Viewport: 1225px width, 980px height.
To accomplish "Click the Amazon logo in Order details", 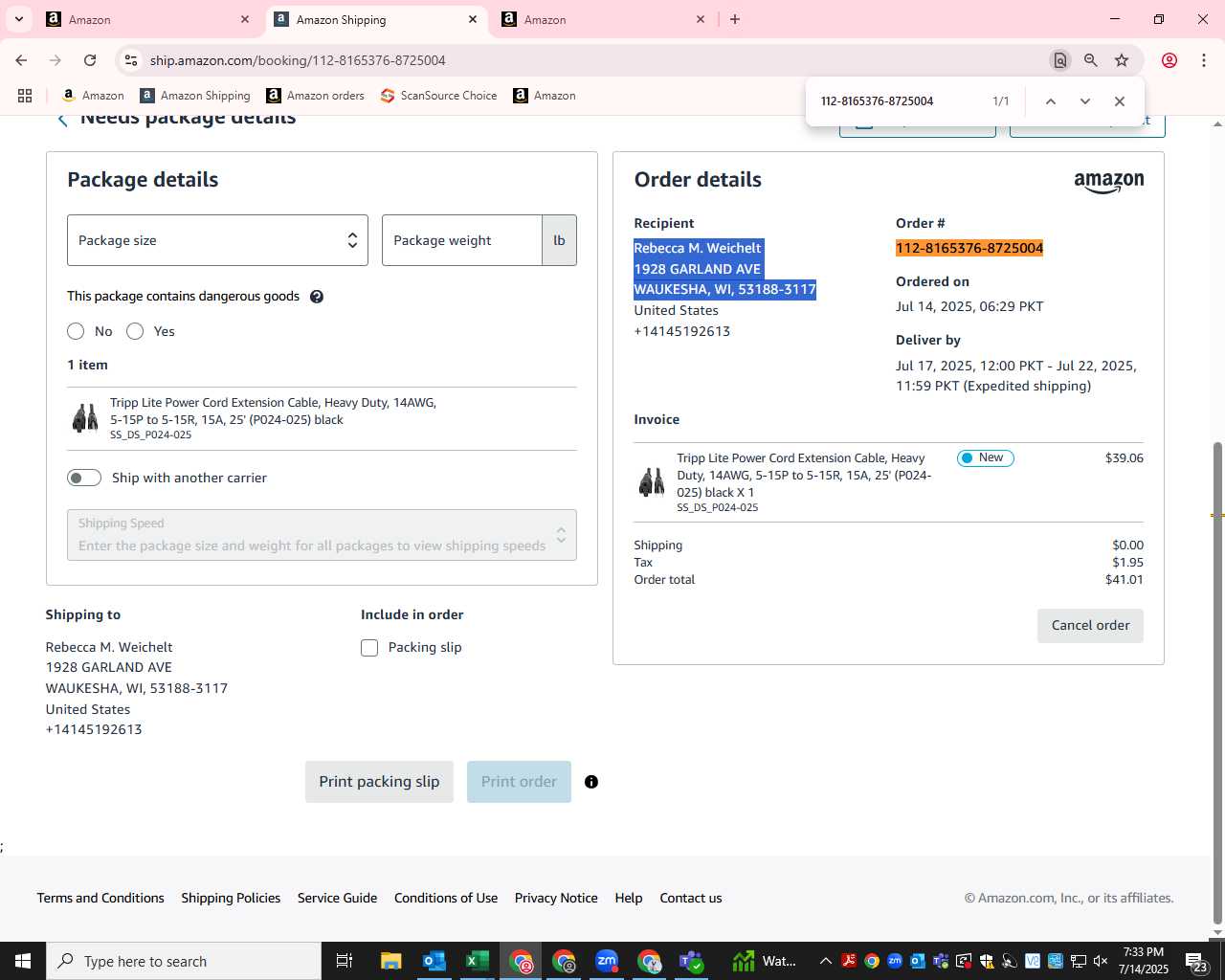I will [x=1108, y=182].
